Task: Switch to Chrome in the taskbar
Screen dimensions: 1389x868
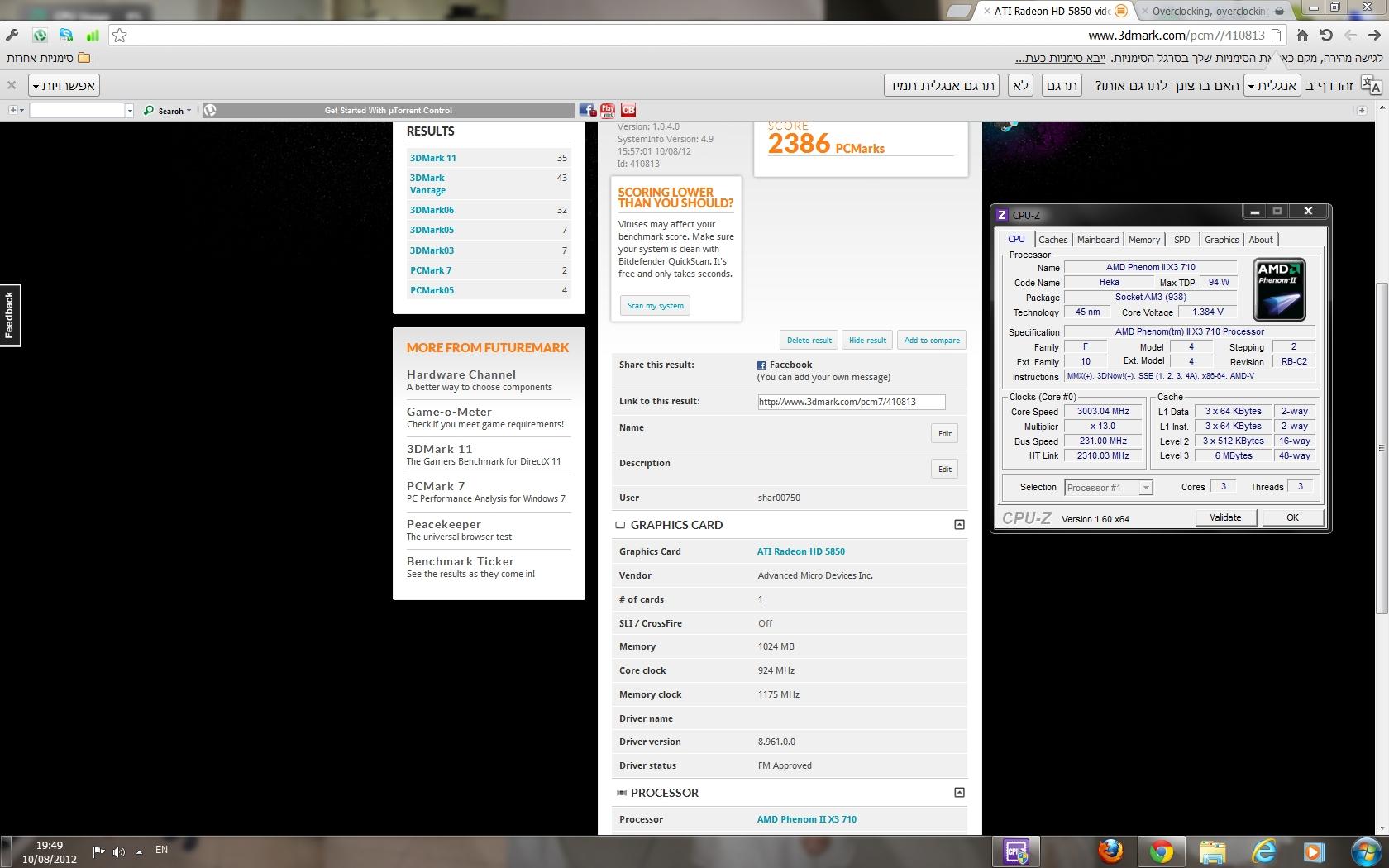Action: pos(1161,851)
